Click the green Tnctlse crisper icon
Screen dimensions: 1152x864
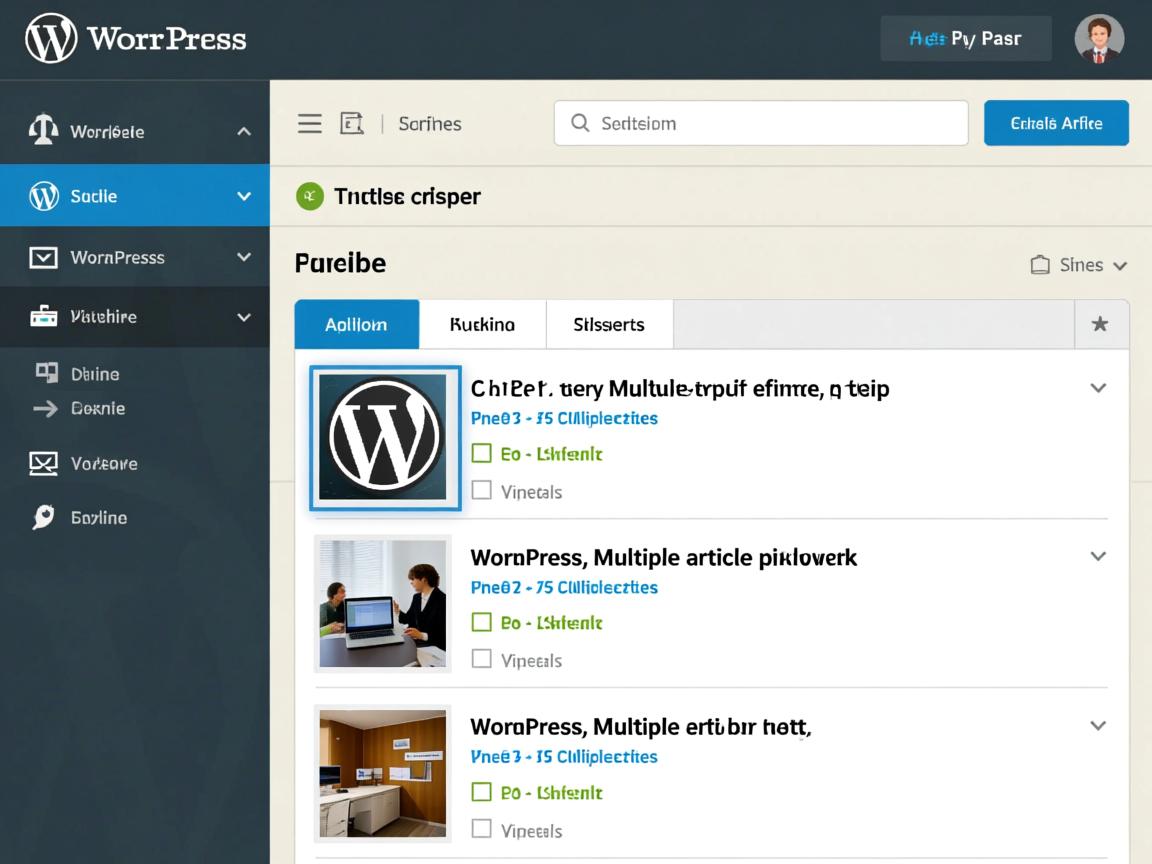click(x=310, y=196)
